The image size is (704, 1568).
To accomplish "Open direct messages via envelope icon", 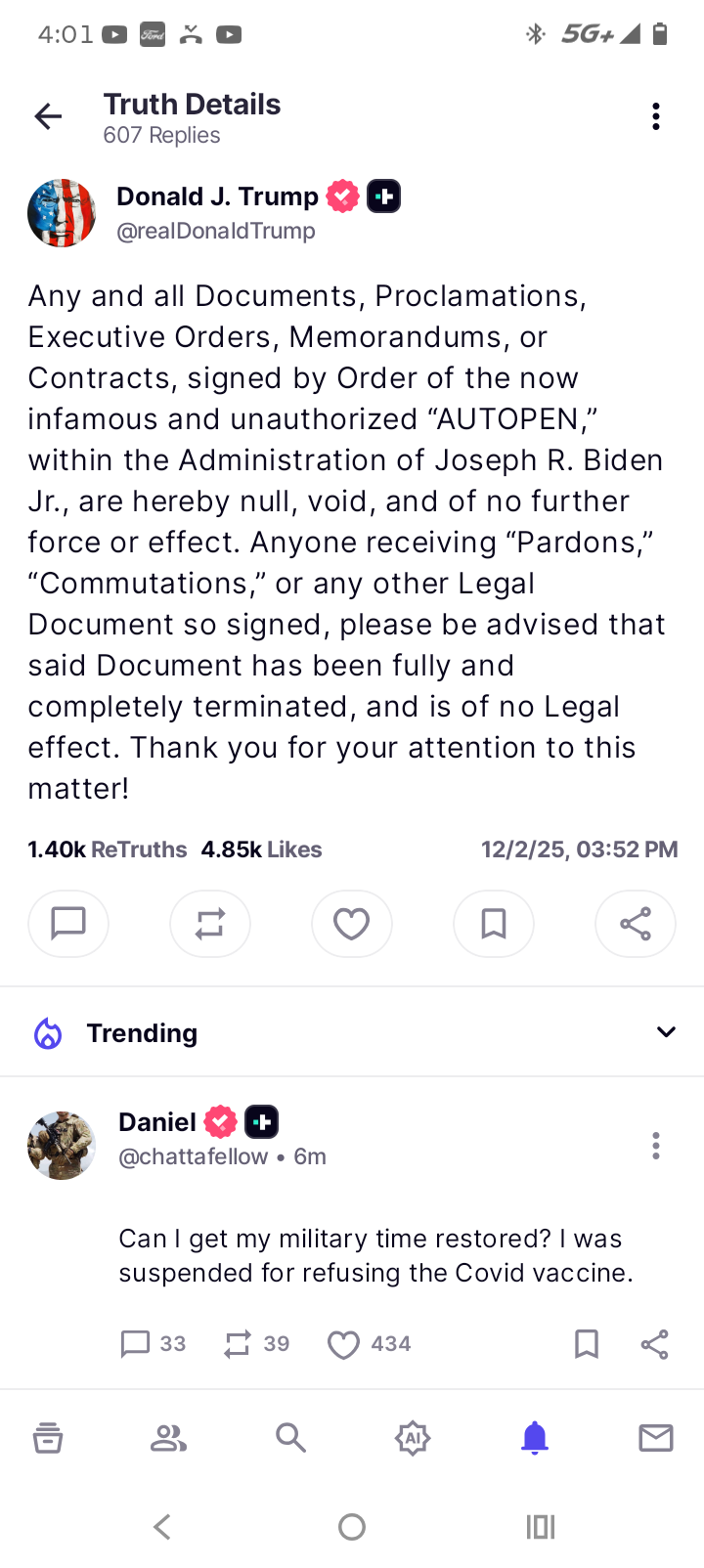I will coord(655,1437).
